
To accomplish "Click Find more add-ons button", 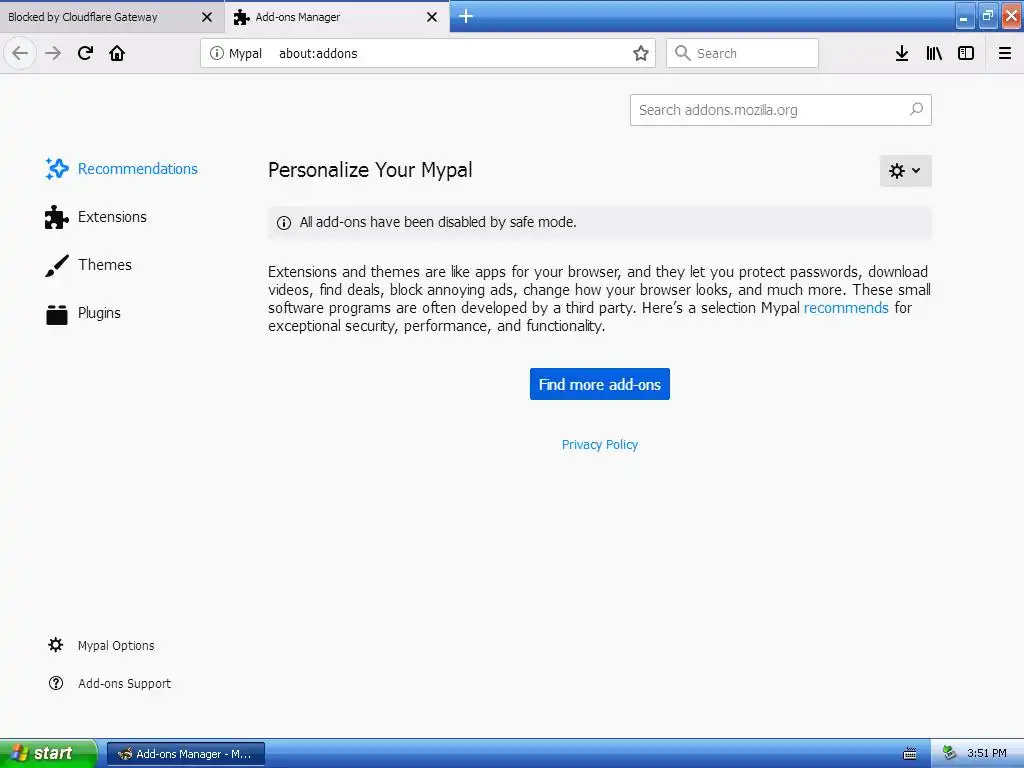I will click(600, 384).
